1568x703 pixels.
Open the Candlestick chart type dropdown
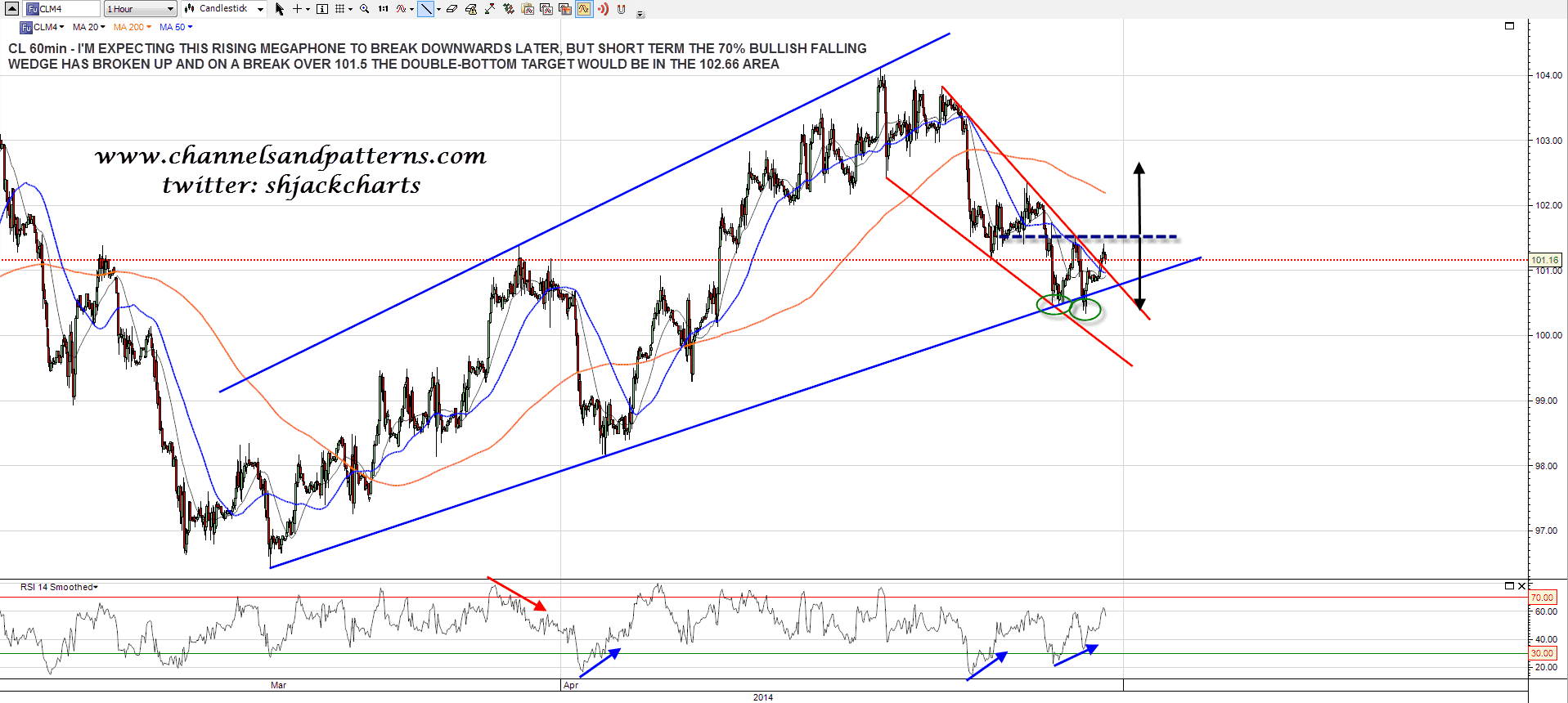[224, 9]
